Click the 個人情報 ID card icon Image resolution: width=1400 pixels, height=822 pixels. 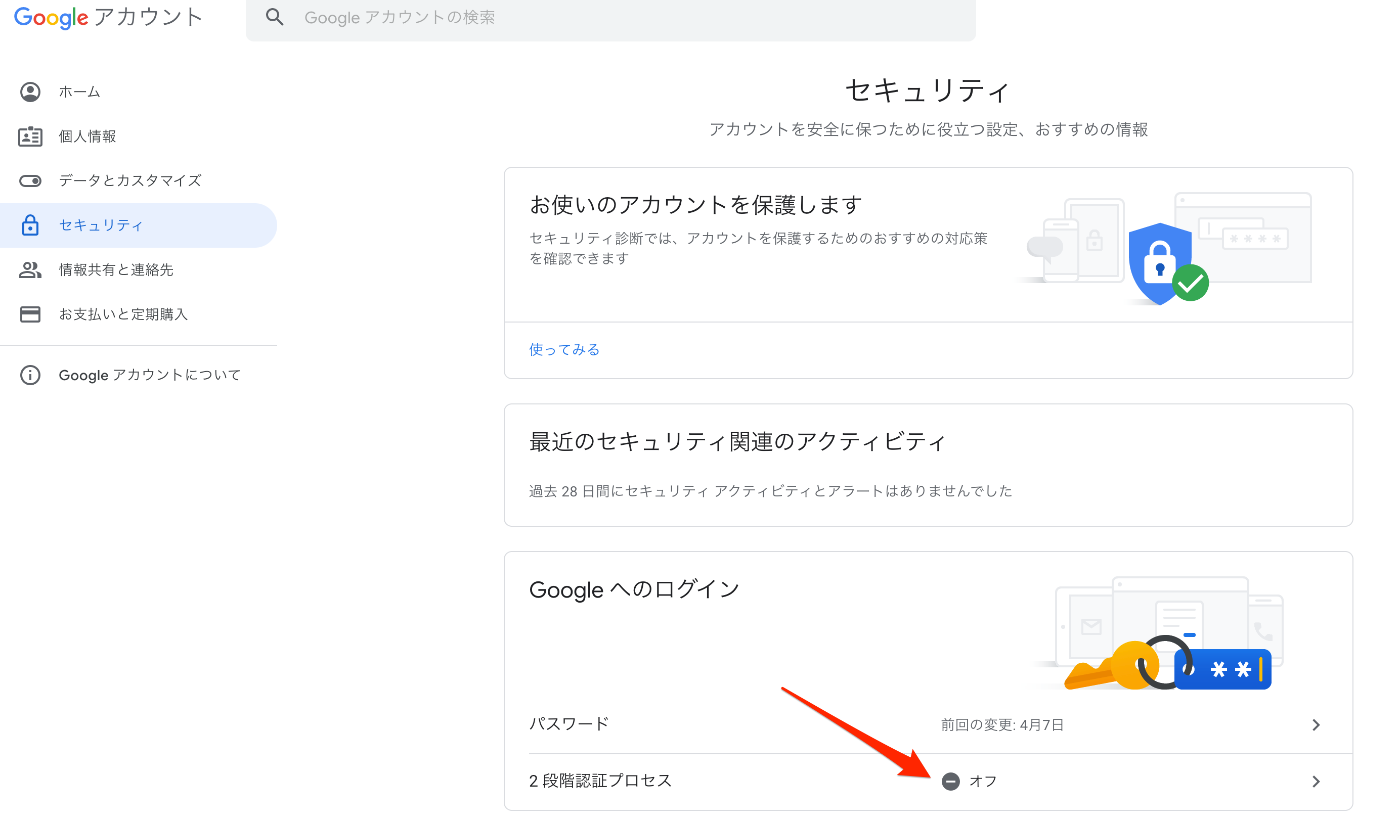tap(31, 136)
